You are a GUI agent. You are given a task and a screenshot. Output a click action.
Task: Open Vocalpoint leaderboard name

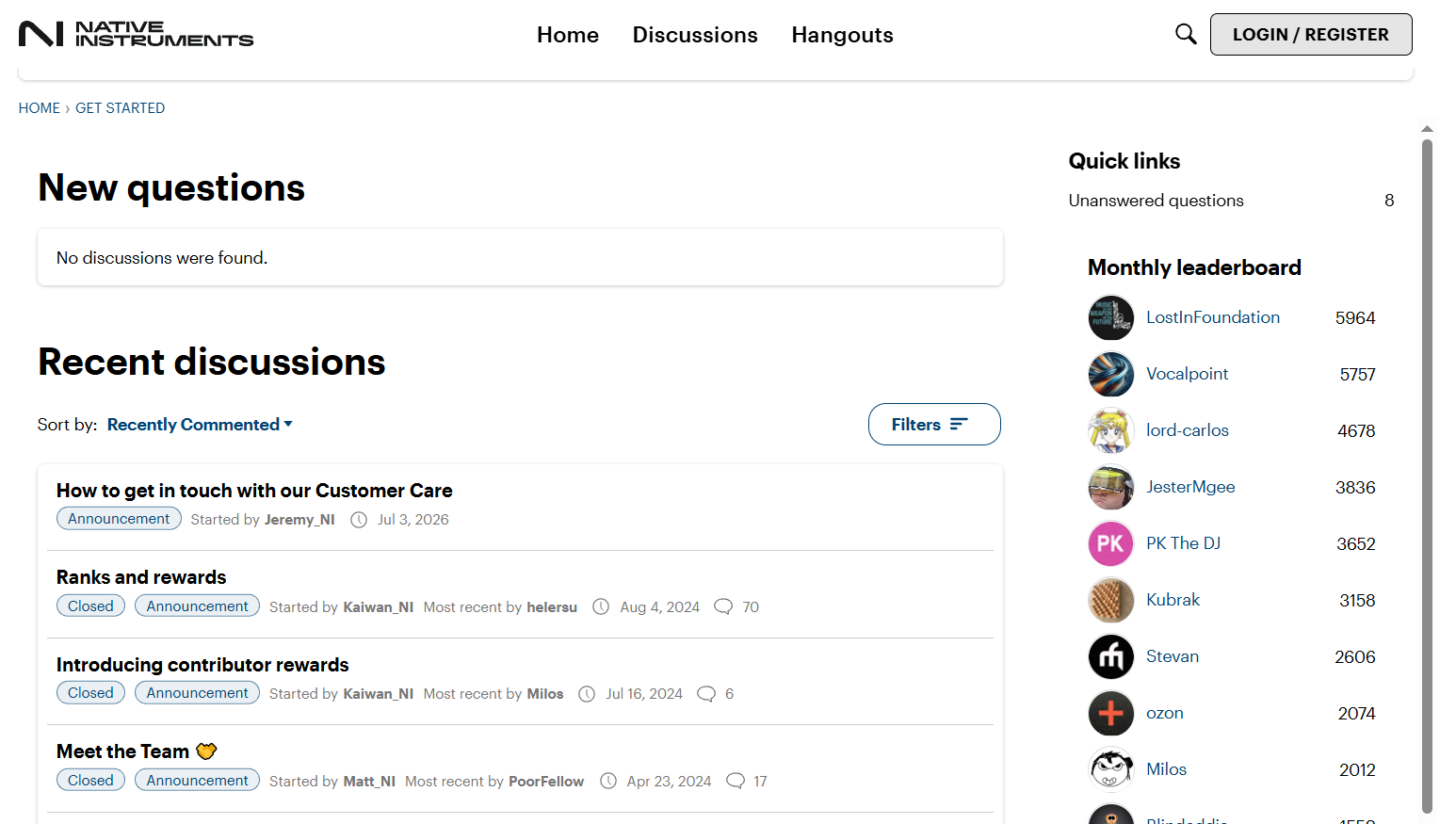[1187, 374]
